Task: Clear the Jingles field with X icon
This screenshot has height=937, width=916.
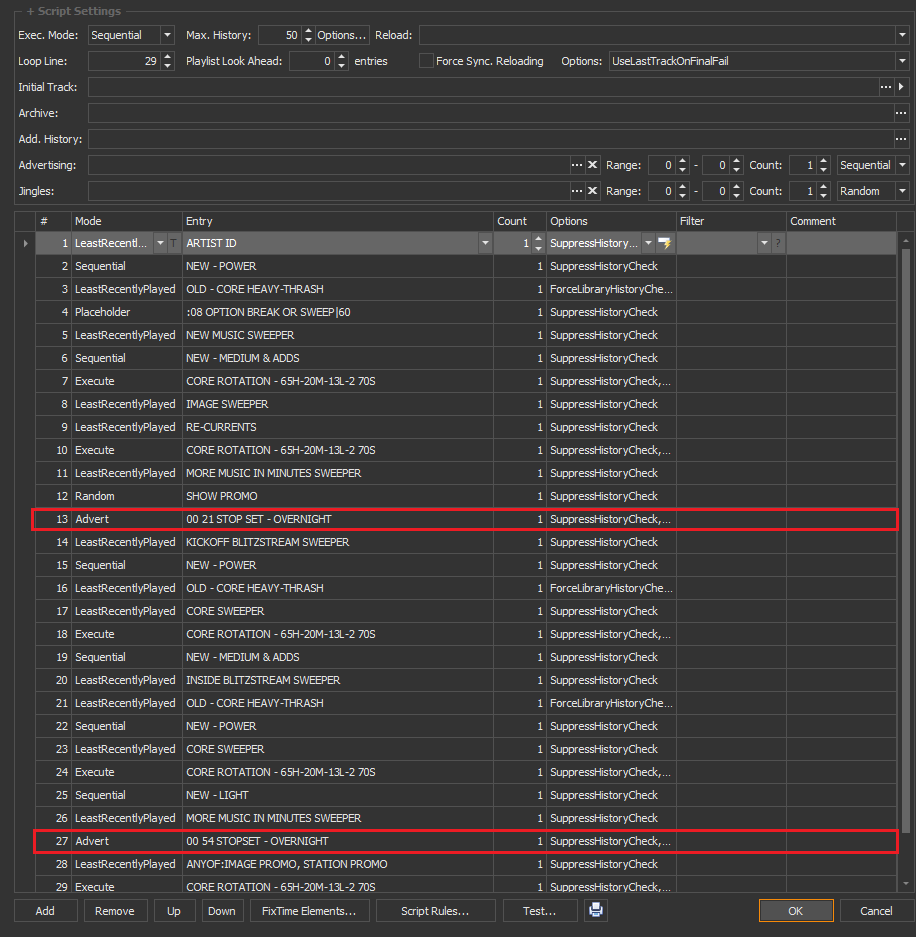Action: coord(592,191)
